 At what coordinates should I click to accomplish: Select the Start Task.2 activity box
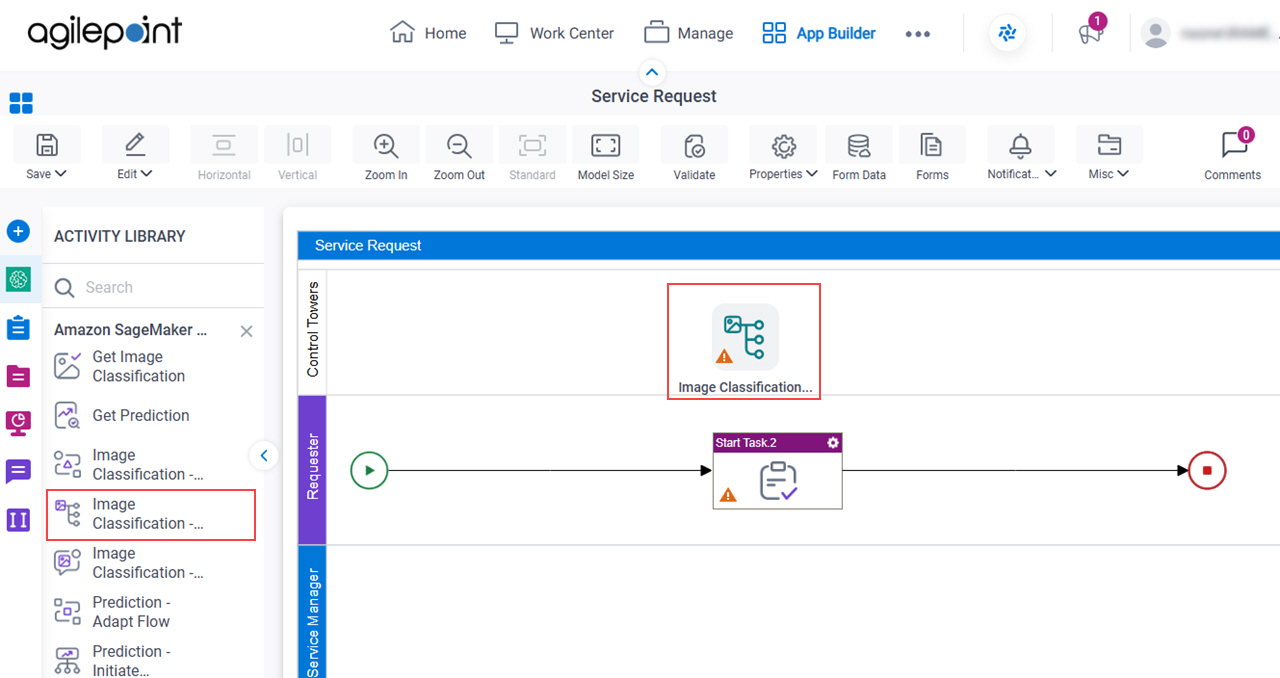click(777, 471)
